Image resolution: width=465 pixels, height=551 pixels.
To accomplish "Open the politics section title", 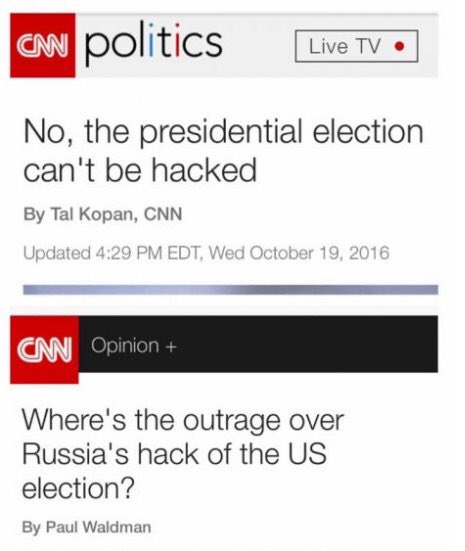I will click(154, 43).
